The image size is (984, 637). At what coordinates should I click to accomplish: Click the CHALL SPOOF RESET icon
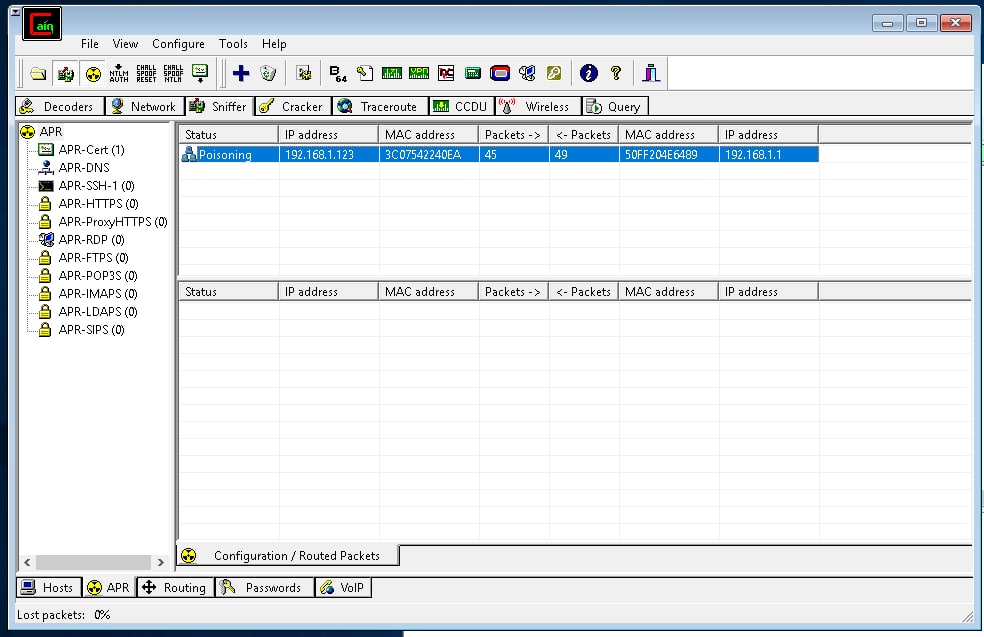146,73
